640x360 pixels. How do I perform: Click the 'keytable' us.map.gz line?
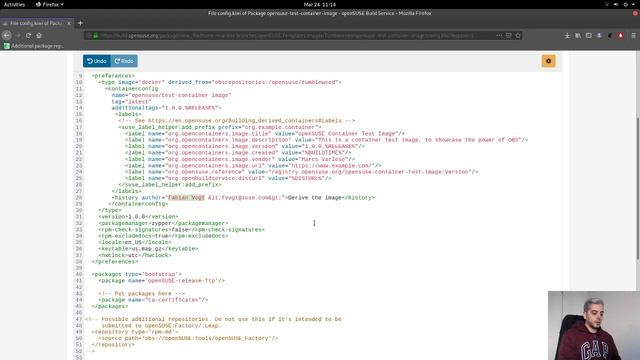(x=148, y=249)
